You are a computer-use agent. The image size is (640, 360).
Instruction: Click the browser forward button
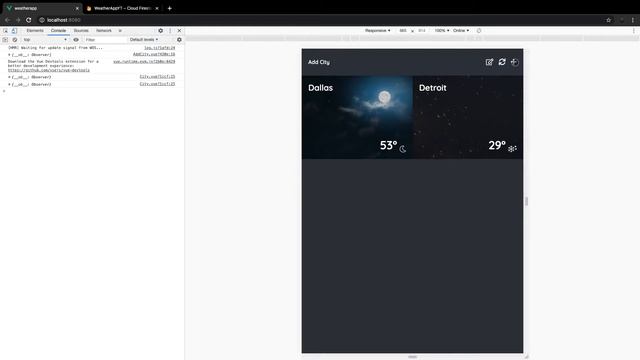click(18, 20)
